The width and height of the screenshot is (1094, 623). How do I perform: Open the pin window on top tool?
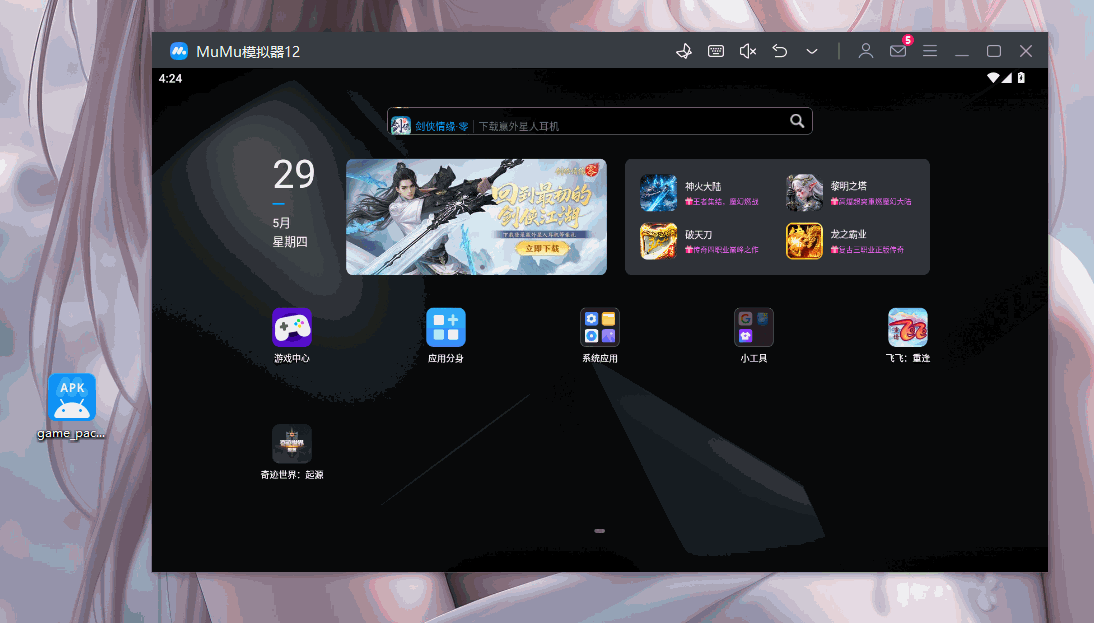click(x=684, y=51)
